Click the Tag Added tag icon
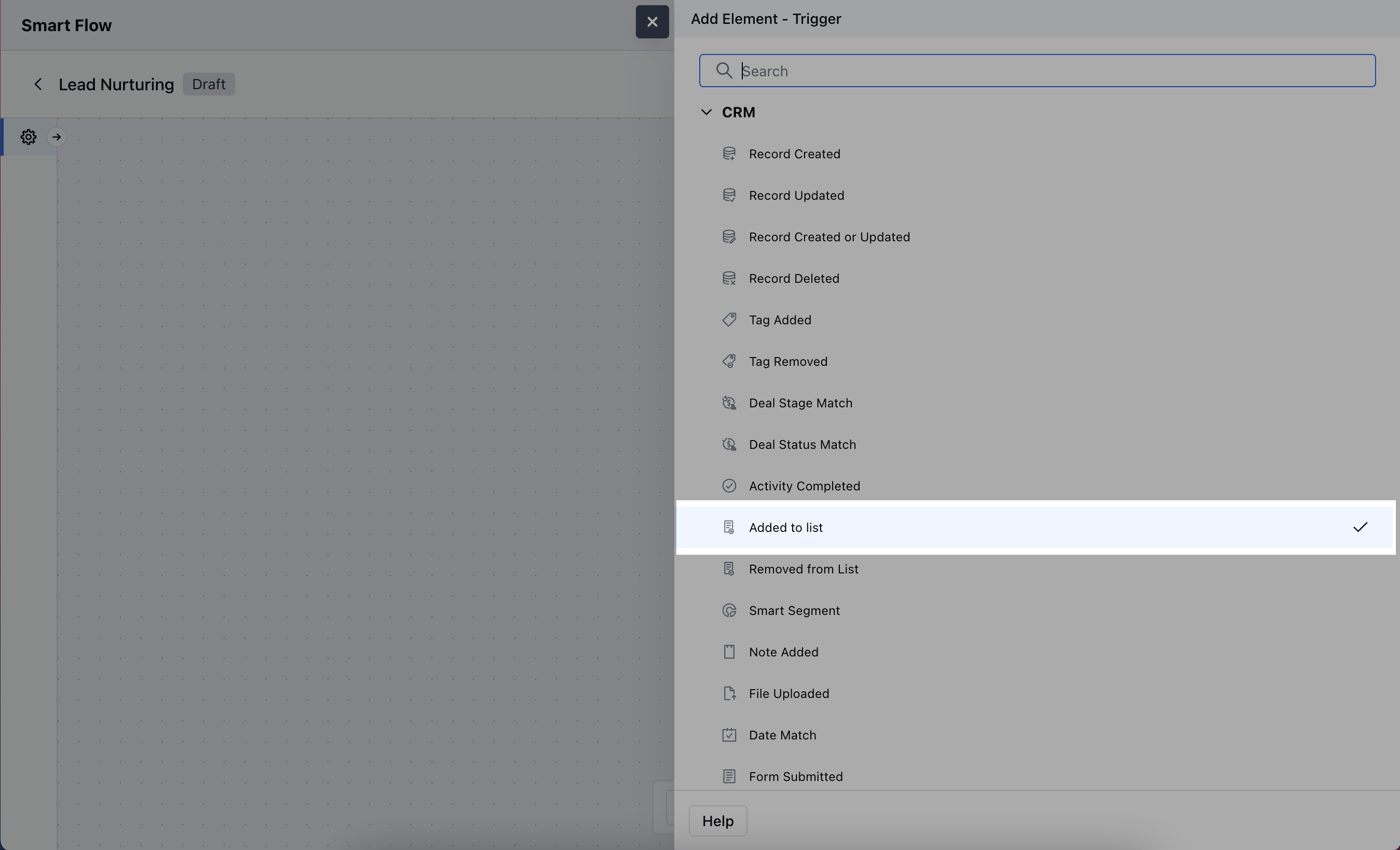Image resolution: width=1400 pixels, height=850 pixels. click(x=729, y=320)
